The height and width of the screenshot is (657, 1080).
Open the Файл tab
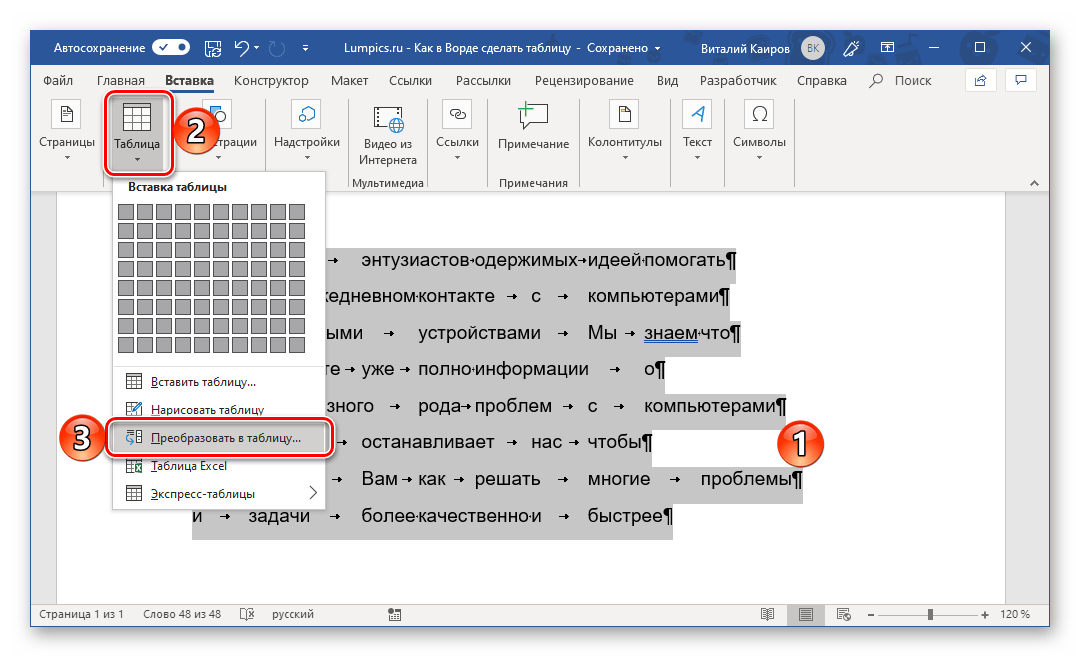point(58,81)
